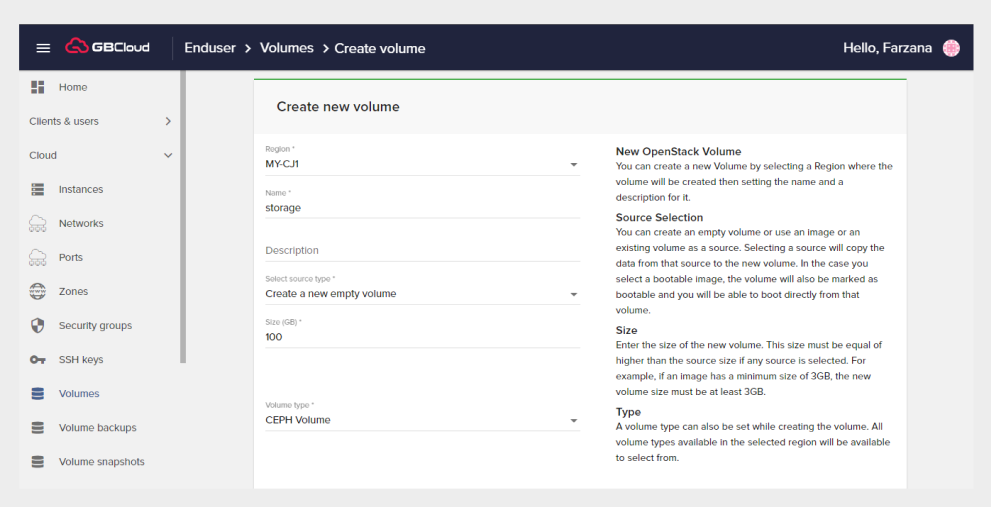Click the Description text field
The width and height of the screenshot is (991, 507).
click(x=421, y=251)
